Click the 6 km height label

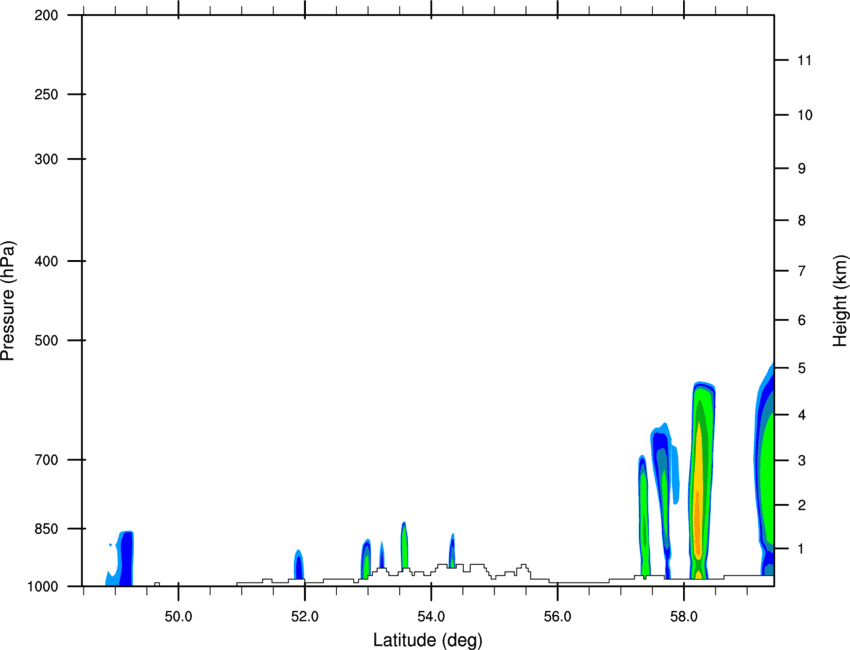tap(802, 320)
